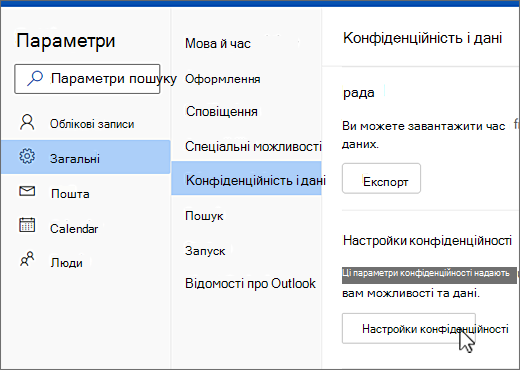Image resolution: width=520 pixels, height=370 pixels.
Task: Click the highlighted text Ці параметри конфіденційності надають
Action: point(429,275)
